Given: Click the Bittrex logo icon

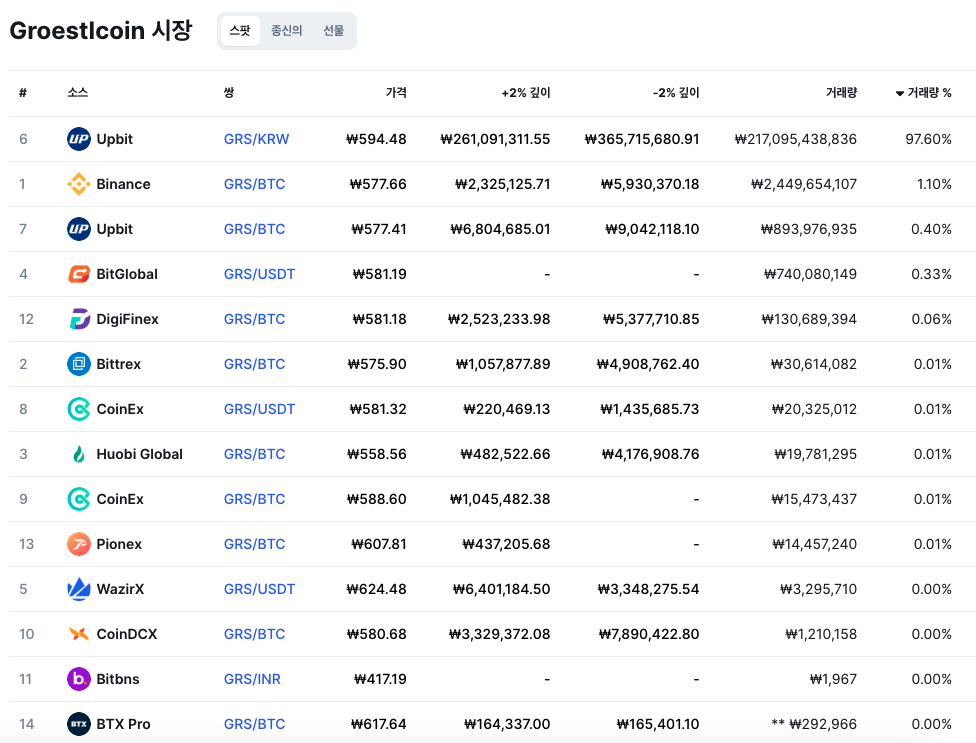Looking at the screenshot, I should coord(78,364).
